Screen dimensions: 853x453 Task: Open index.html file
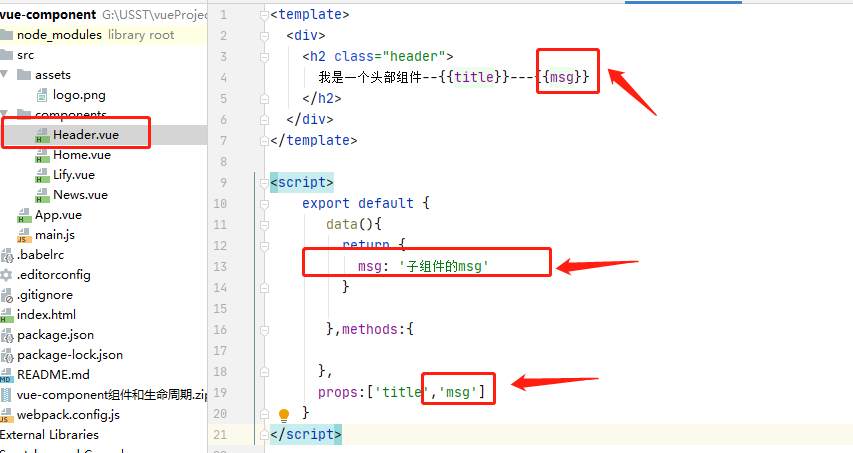pyautogui.click(x=46, y=315)
